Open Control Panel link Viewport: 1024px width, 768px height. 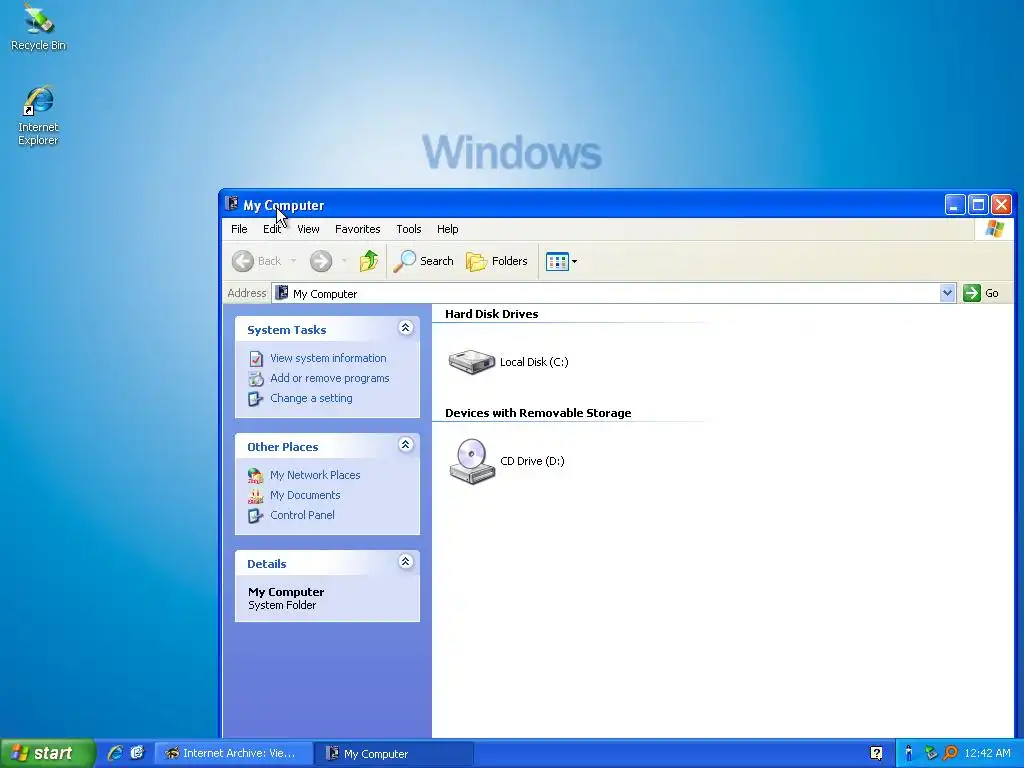[302, 515]
